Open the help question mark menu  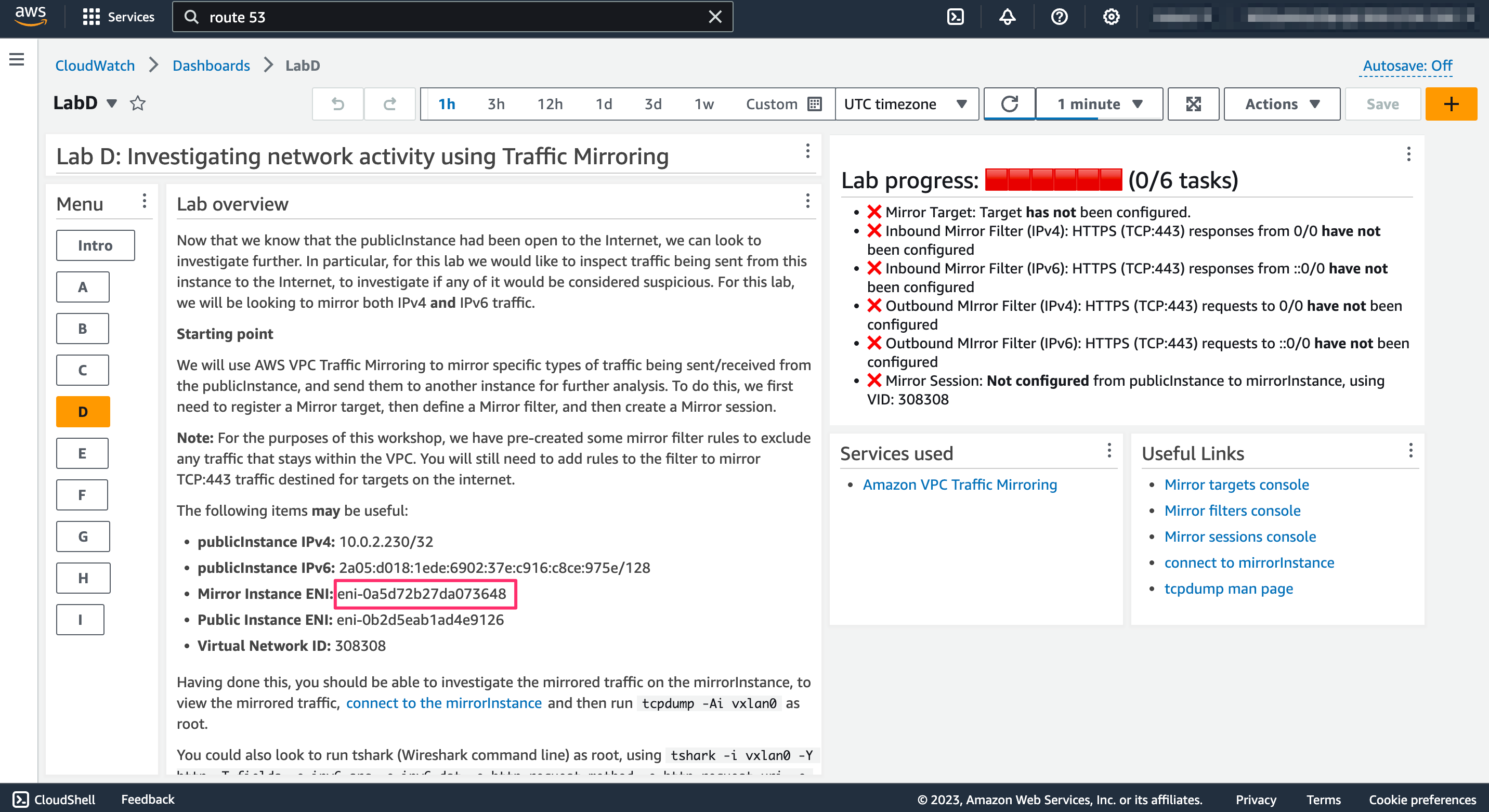coord(1059,17)
